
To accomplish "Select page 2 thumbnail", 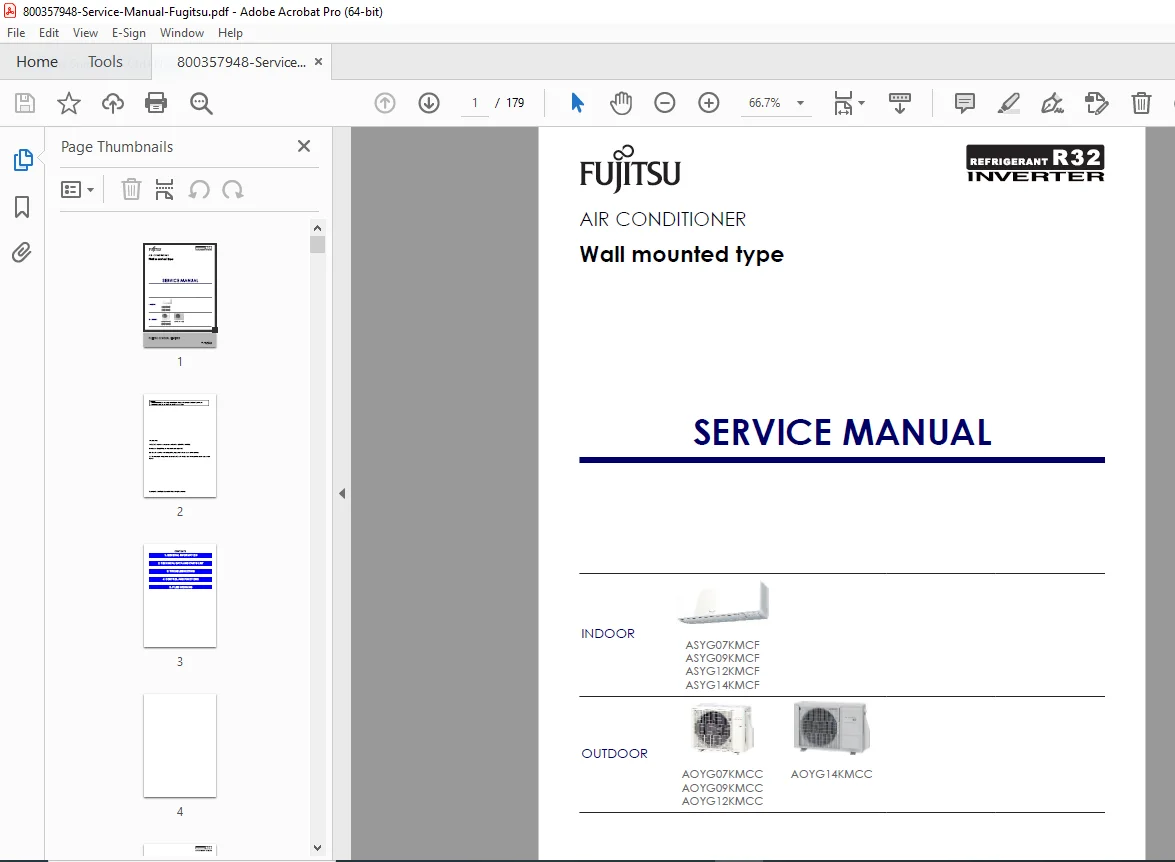I will point(180,445).
